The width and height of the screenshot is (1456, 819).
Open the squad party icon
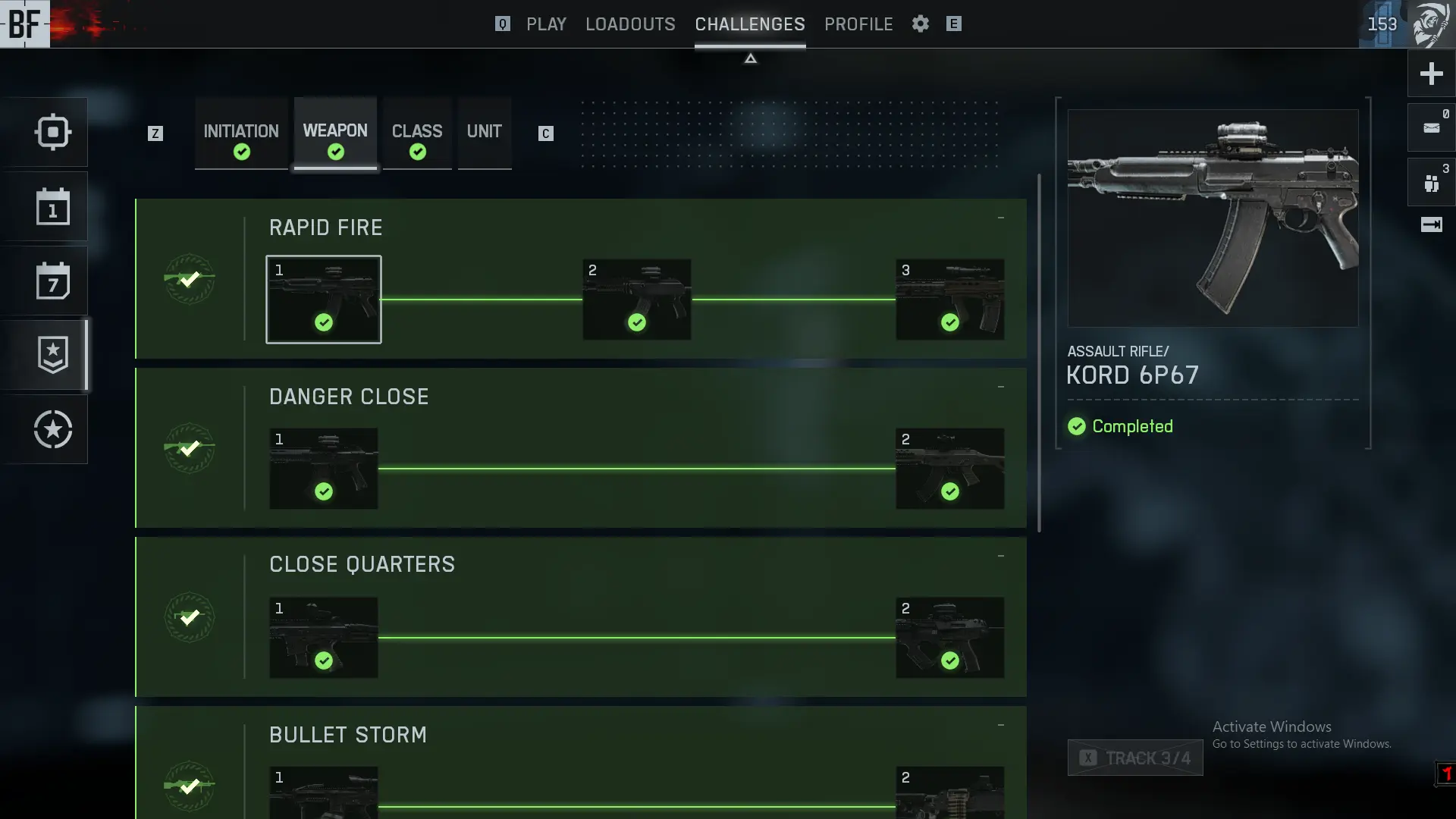click(x=1431, y=183)
